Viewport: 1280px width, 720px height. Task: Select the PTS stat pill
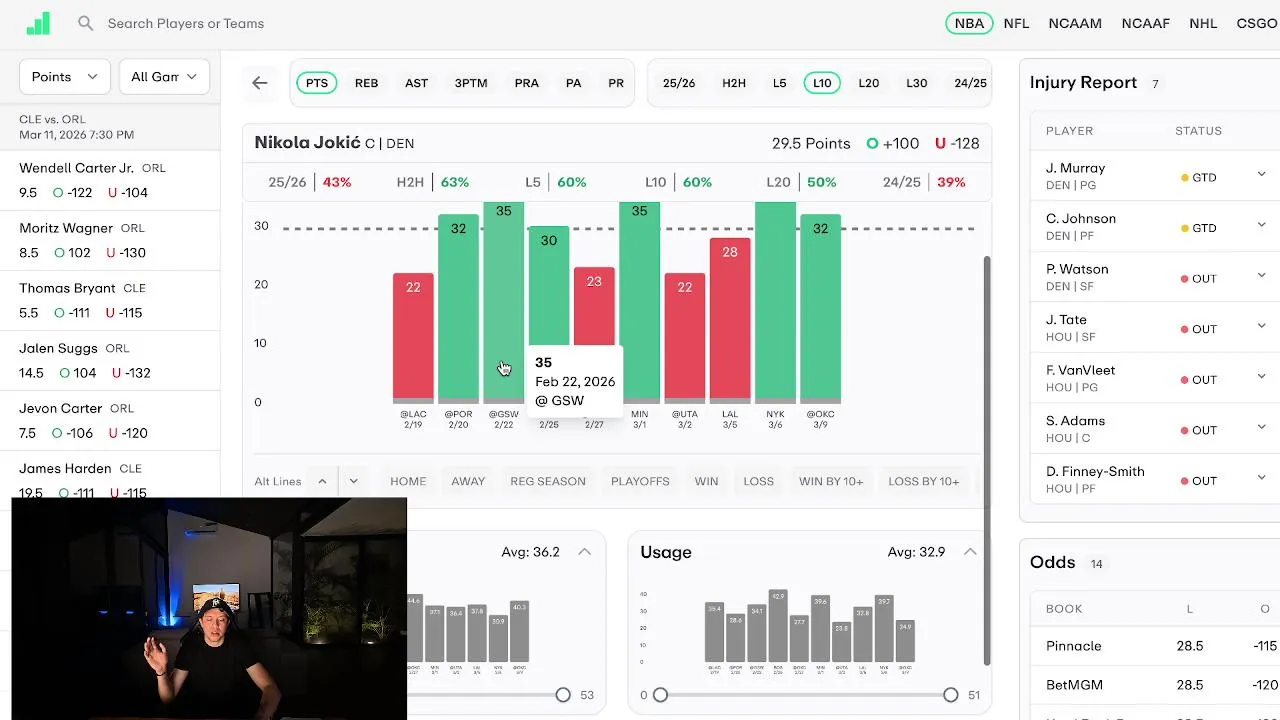(x=317, y=83)
